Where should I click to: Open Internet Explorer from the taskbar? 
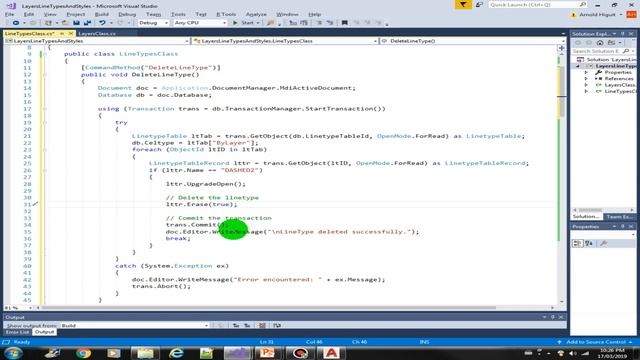click(x=176, y=353)
